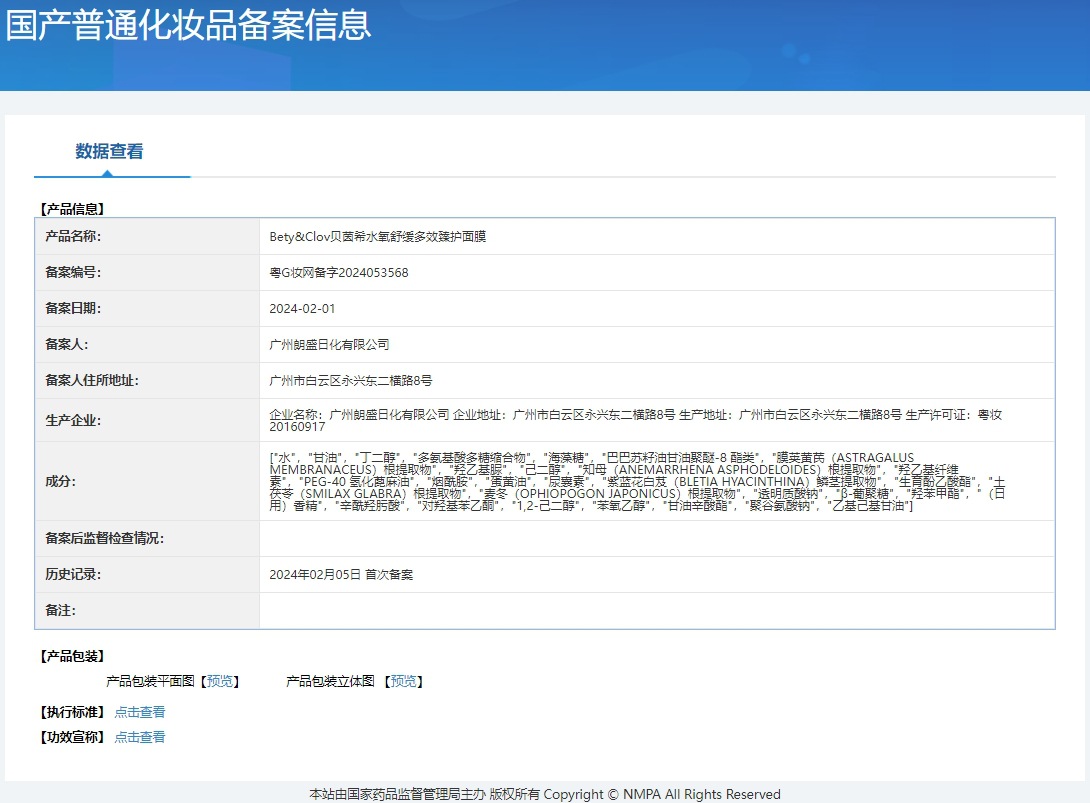Screen dimensions: 1090x803
Task: Select filing number 粤G妆网备字2024053568
Action: 339,273
